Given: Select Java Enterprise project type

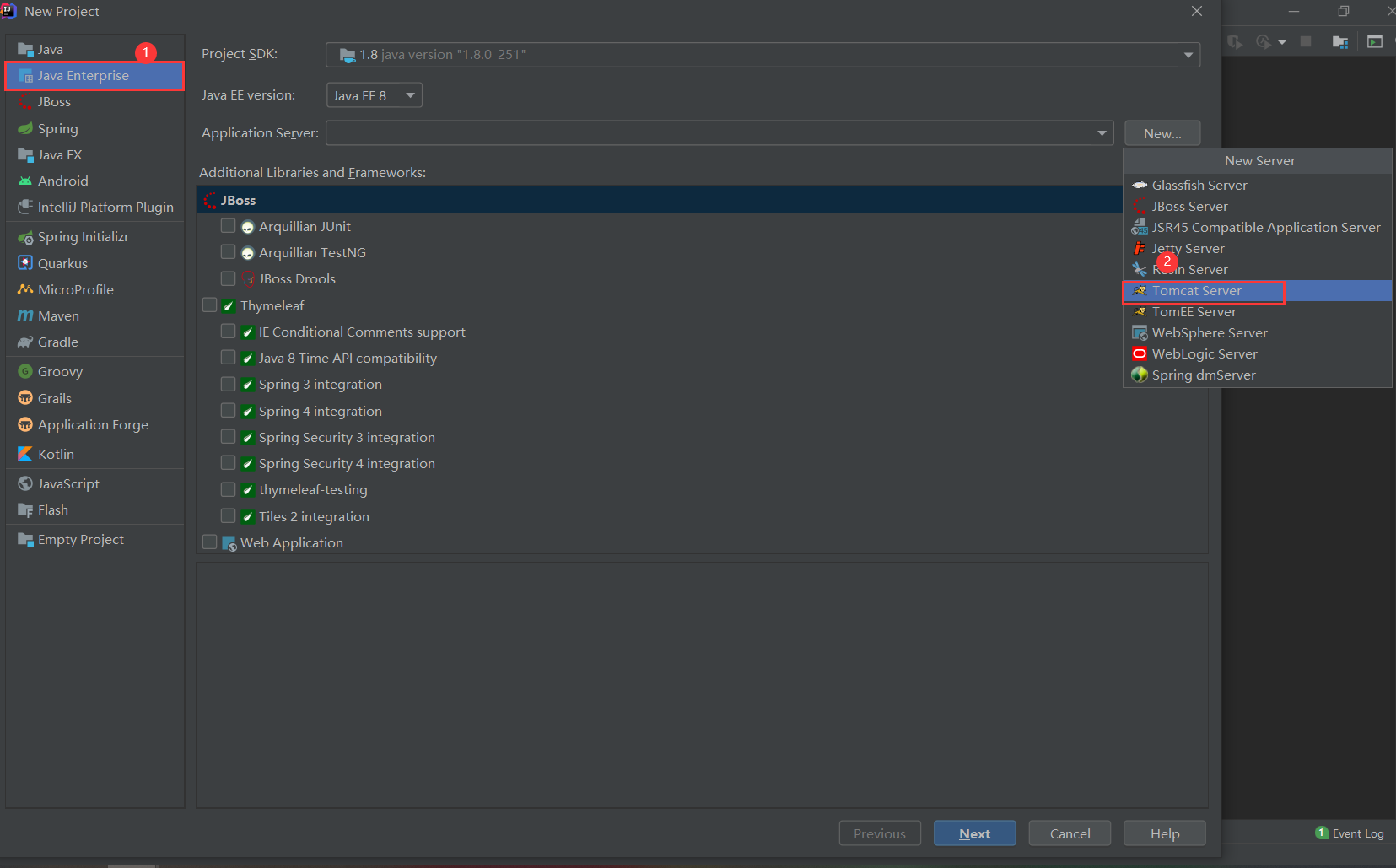Looking at the screenshot, I should 94,76.
